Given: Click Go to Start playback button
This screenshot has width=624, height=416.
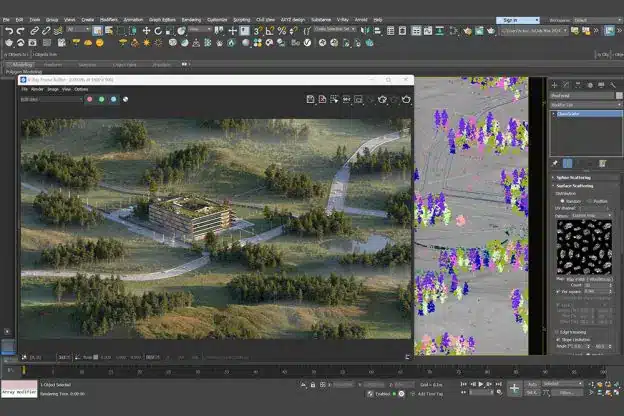Looking at the screenshot, I should 464,384.
